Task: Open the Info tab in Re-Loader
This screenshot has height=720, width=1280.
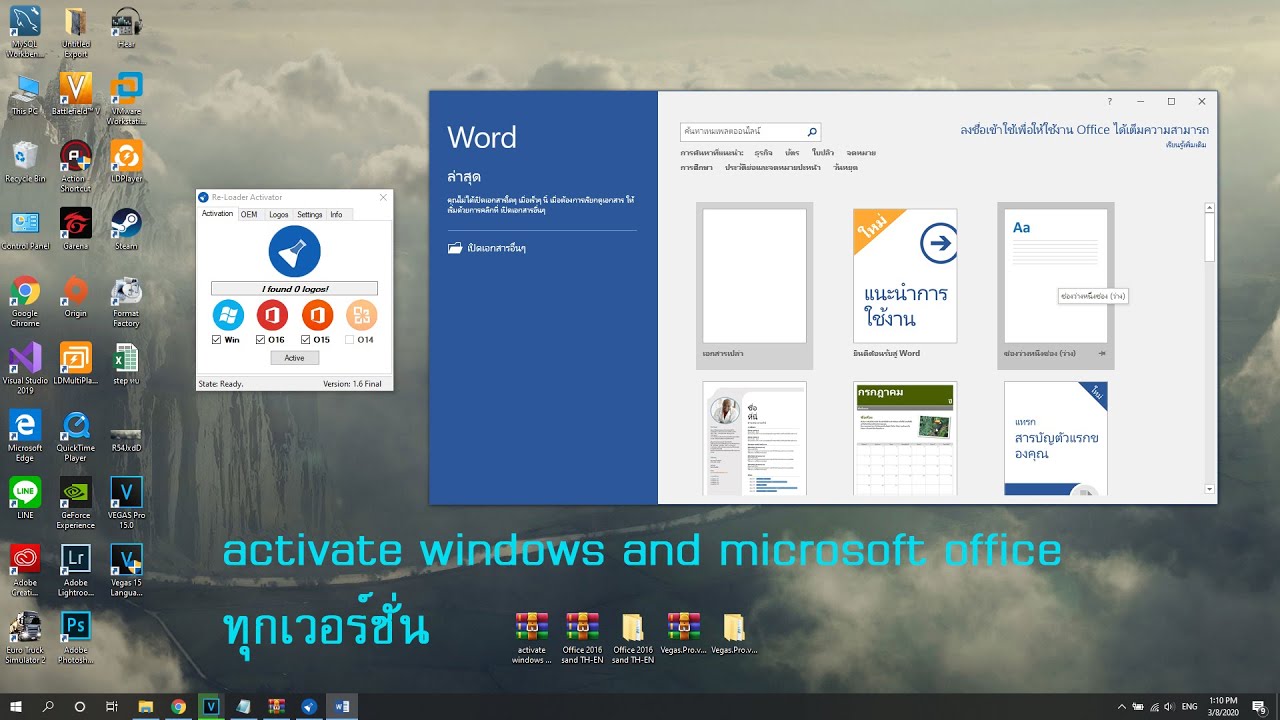Action: click(336, 214)
